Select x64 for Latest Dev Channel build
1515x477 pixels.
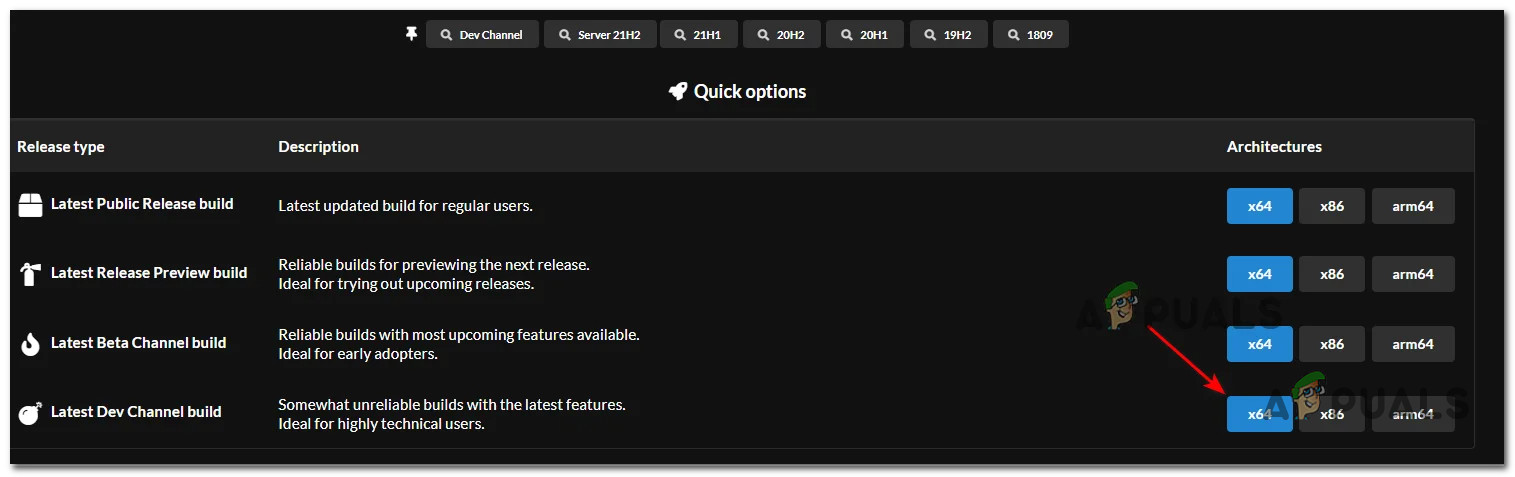point(1259,414)
